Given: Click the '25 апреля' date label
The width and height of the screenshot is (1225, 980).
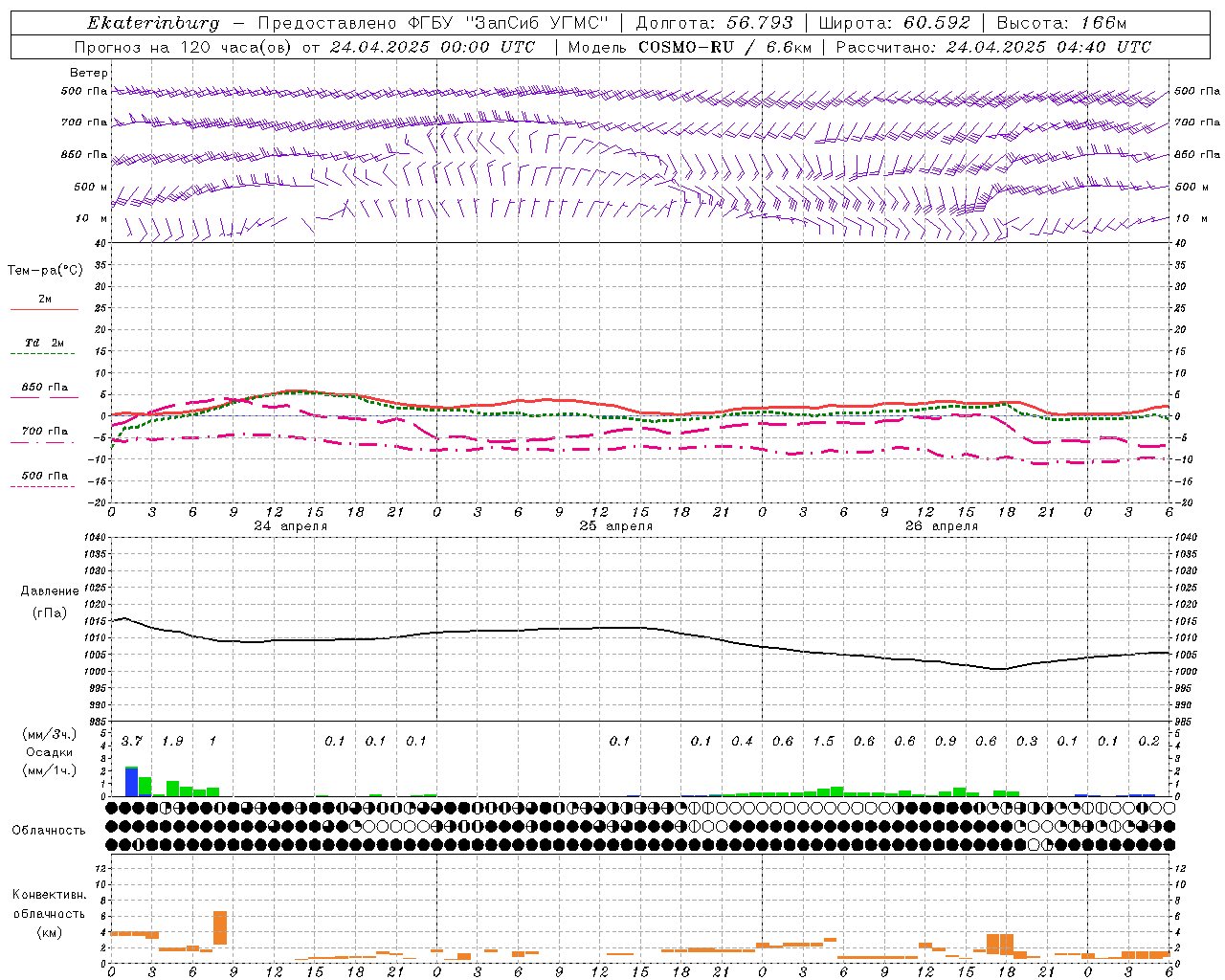Looking at the screenshot, I should pos(616,526).
